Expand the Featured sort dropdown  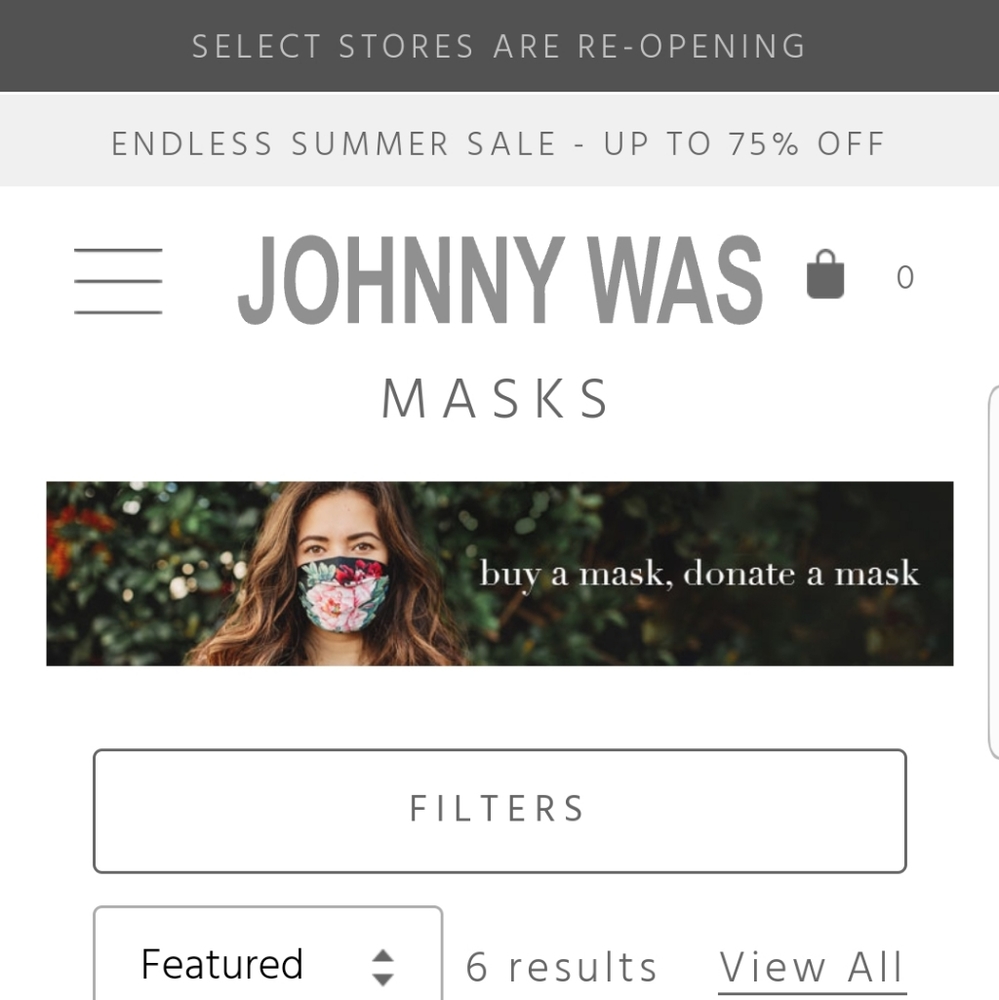coord(268,953)
